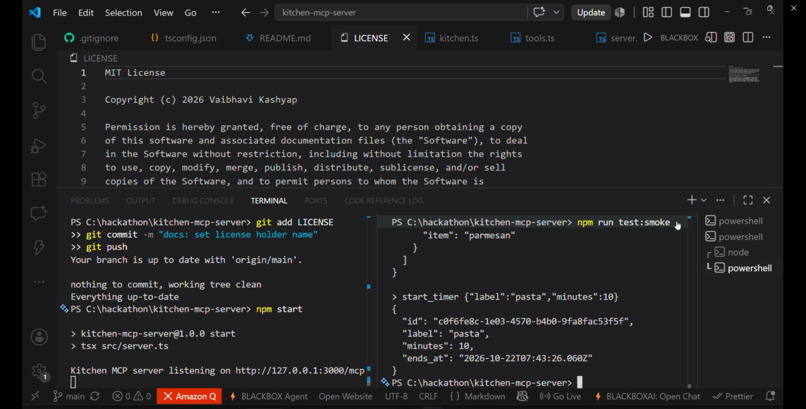Close the terminal panel

coord(766,200)
